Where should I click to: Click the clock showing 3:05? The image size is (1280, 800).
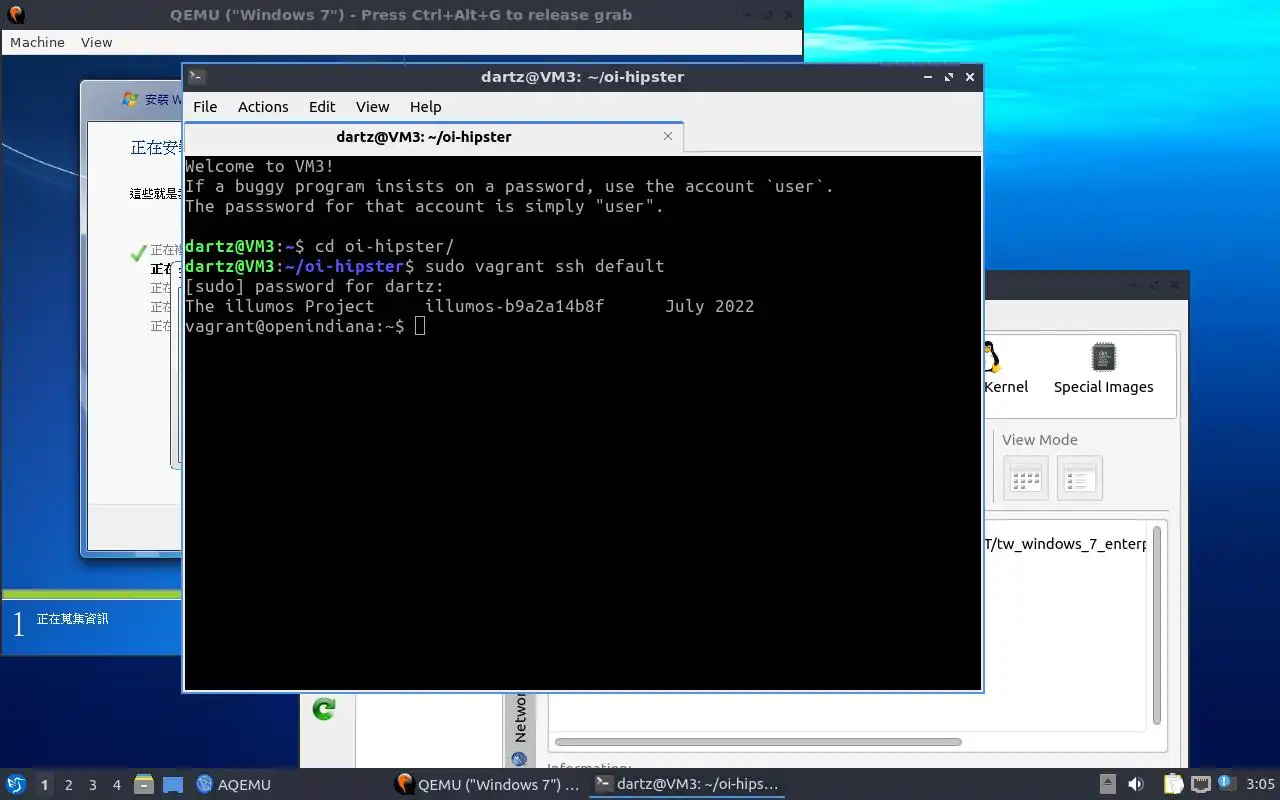[x=1260, y=784]
